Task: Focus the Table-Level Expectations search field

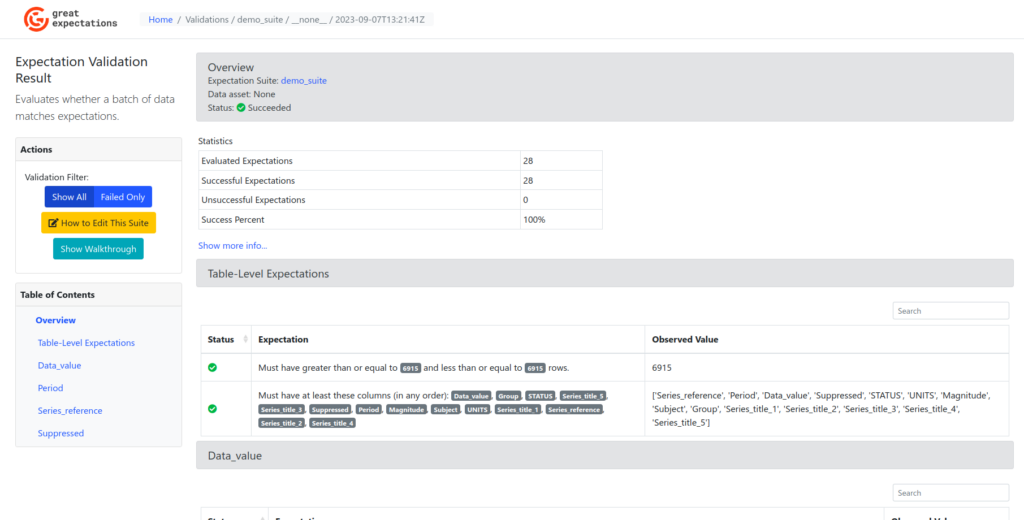Action: coord(950,311)
